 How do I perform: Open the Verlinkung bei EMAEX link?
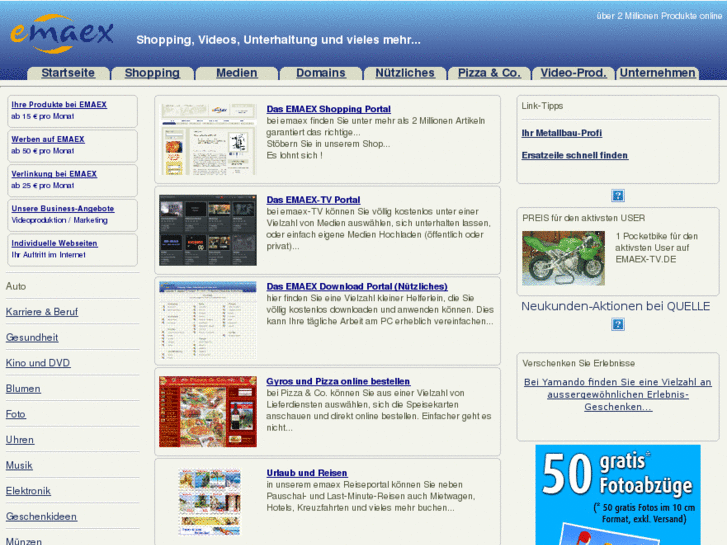pyautogui.click(x=54, y=174)
